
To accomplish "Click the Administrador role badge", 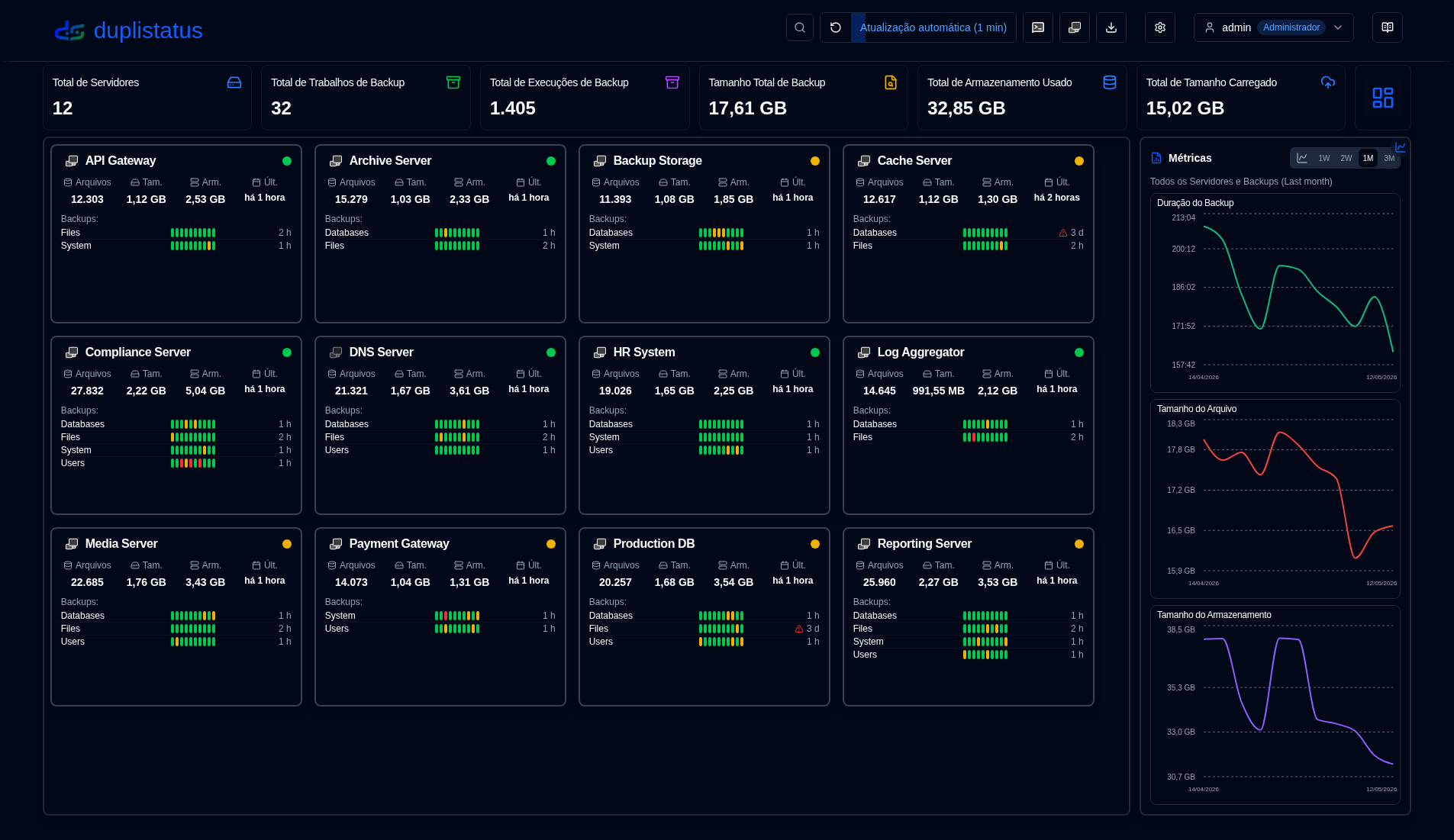I will (x=1291, y=27).
